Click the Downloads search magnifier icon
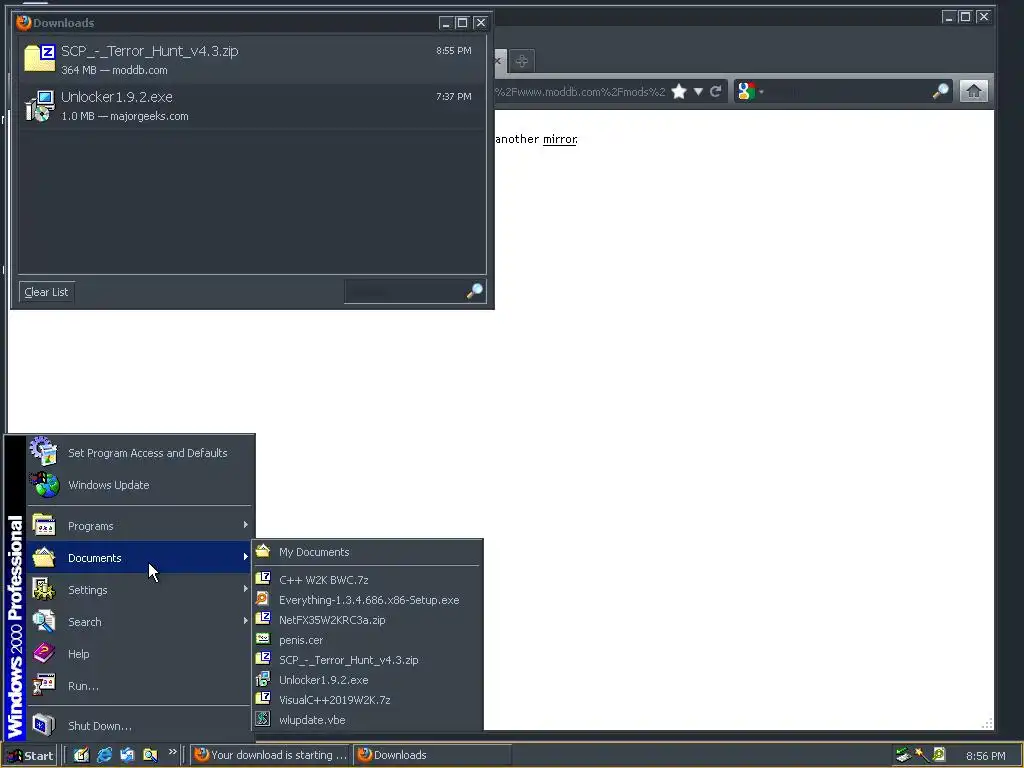The width and height of the screenshot is (1024, 768). tap(475, 291)
